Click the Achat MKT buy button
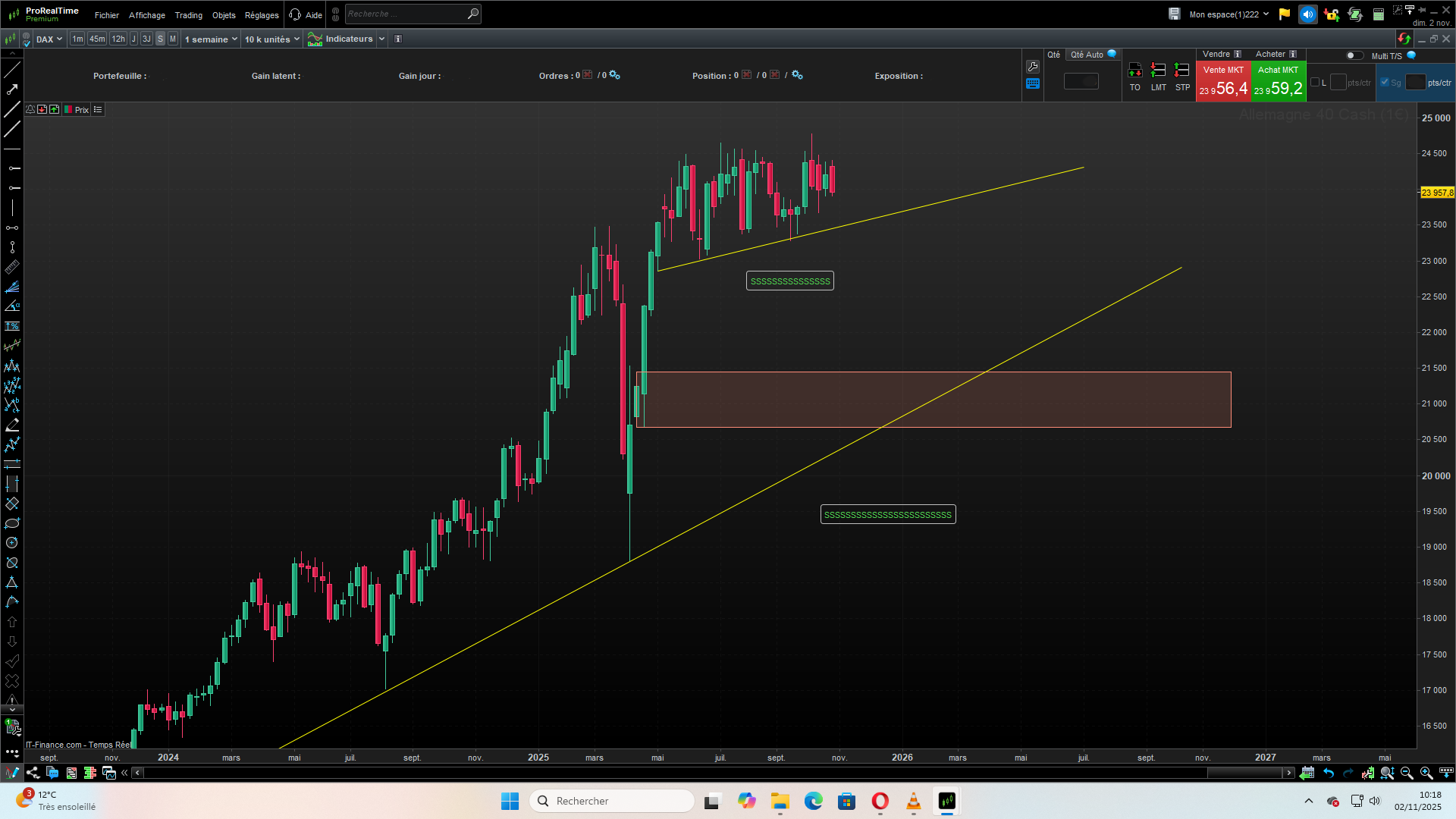 coord(1279,81)
